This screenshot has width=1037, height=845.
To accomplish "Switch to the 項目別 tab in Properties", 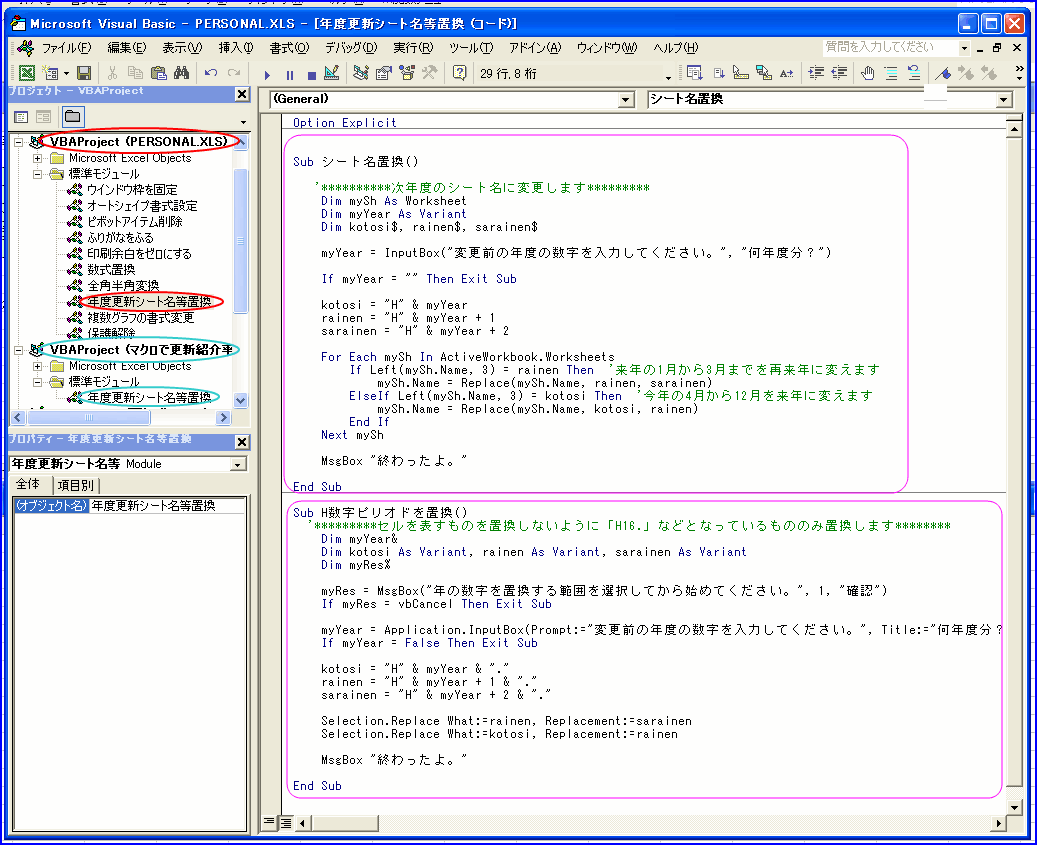I will tap(75, 484).
